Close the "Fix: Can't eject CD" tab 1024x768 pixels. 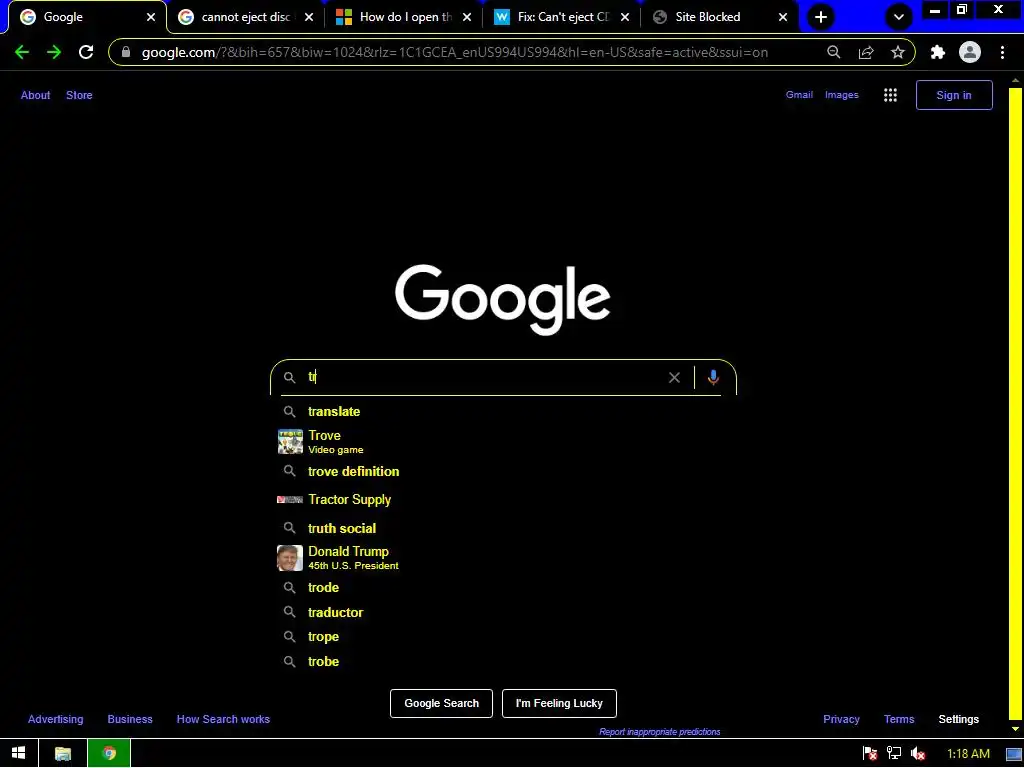[625, 17]
